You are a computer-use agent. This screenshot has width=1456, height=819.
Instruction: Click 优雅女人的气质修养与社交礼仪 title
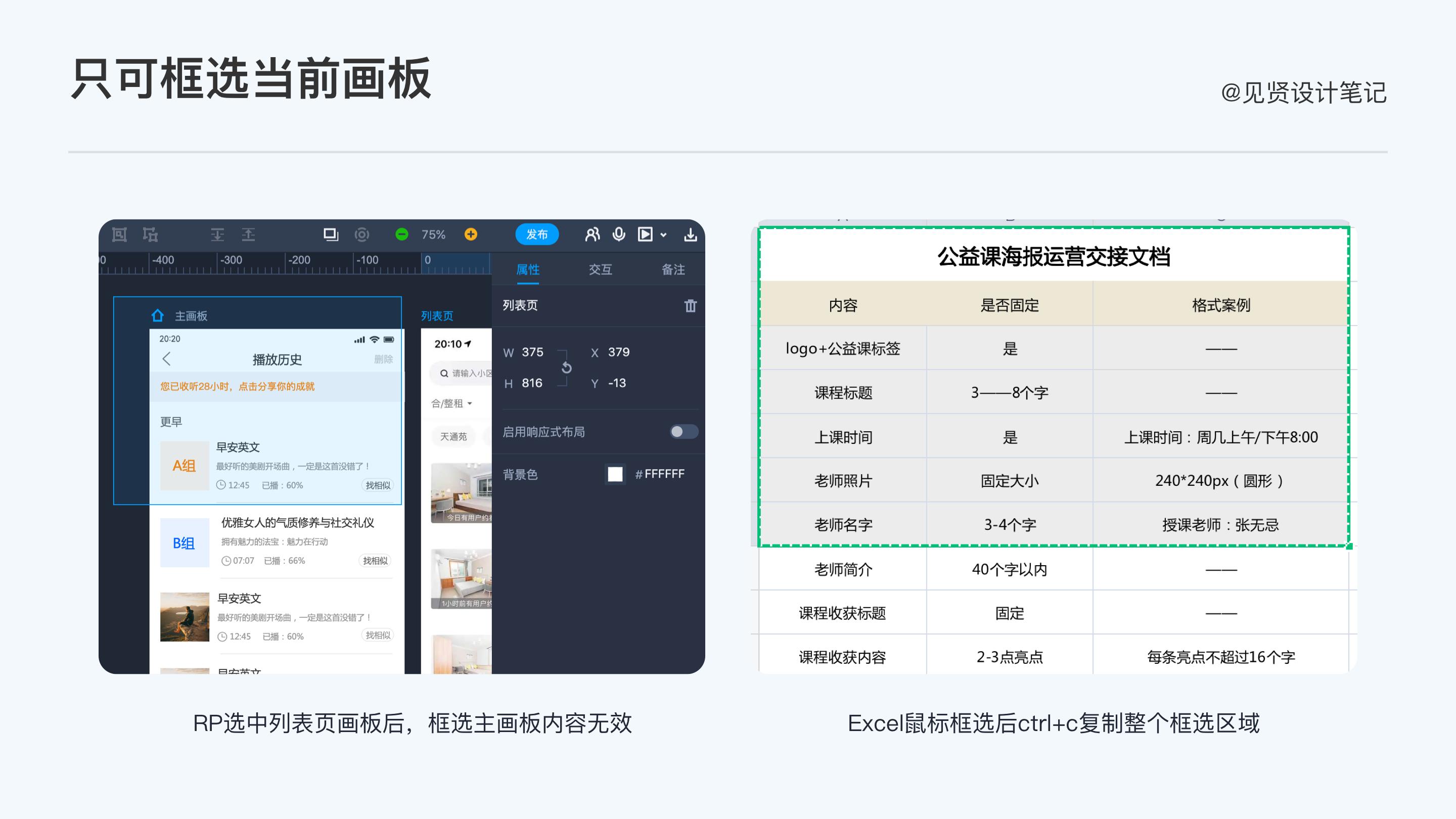click(x=297, y=523)
